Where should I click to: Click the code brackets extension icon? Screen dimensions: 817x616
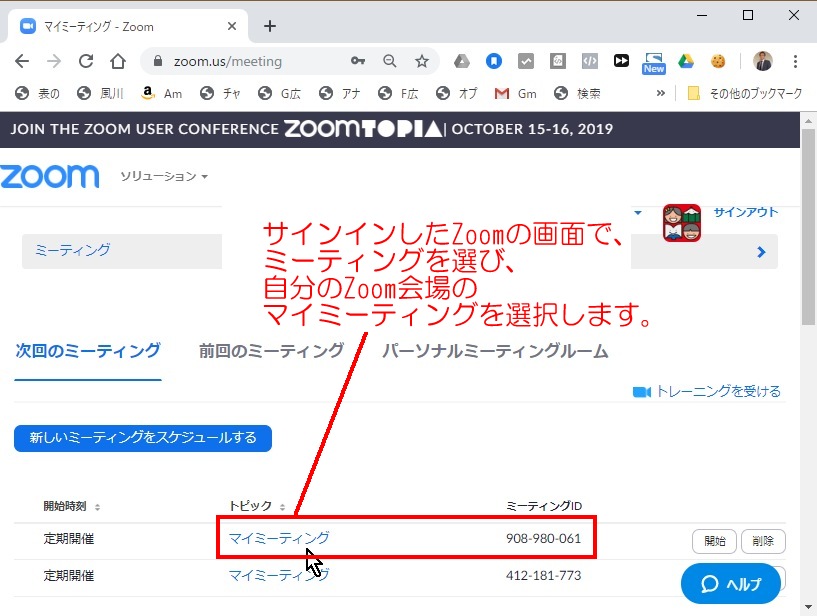tap(589, 61)
